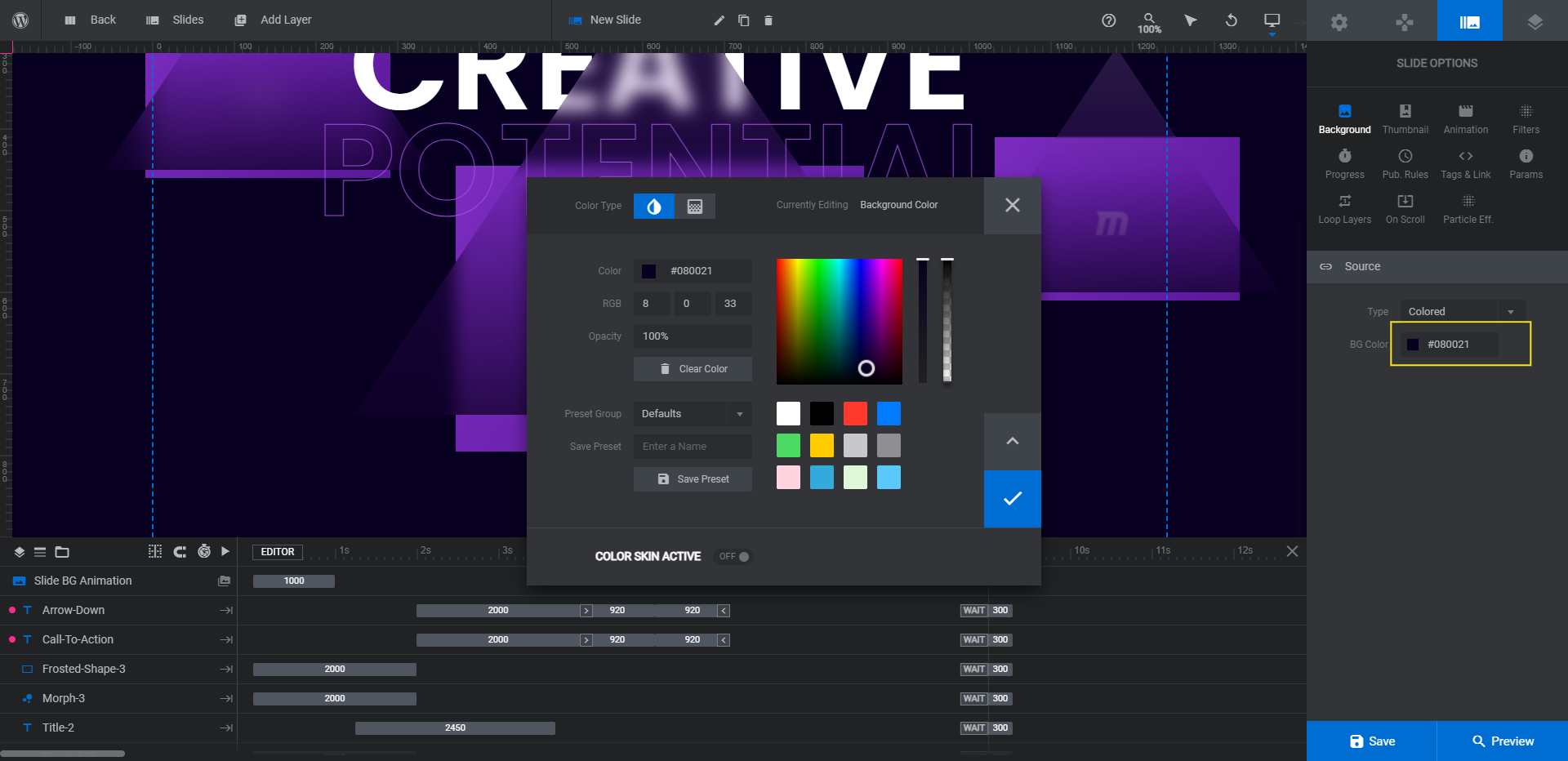Open Tags & Link options
The height and width of the screenshot is (761, 1568).
(x=1466, y=164)
